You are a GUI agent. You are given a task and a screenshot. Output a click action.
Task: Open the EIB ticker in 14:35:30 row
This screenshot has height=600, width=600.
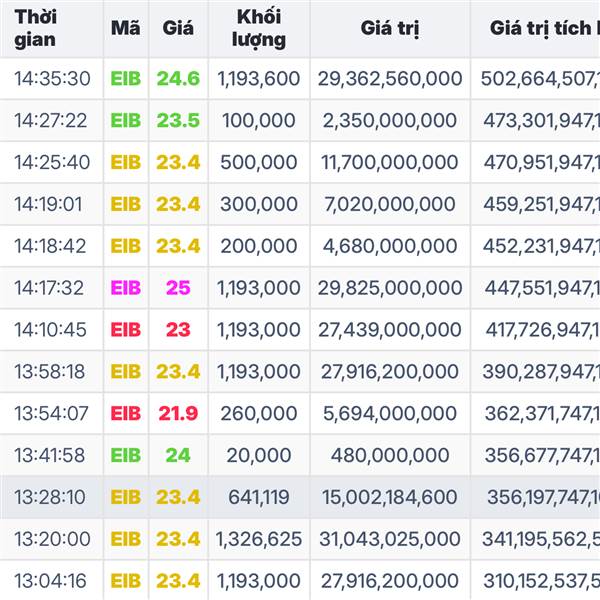pos(126,79)
